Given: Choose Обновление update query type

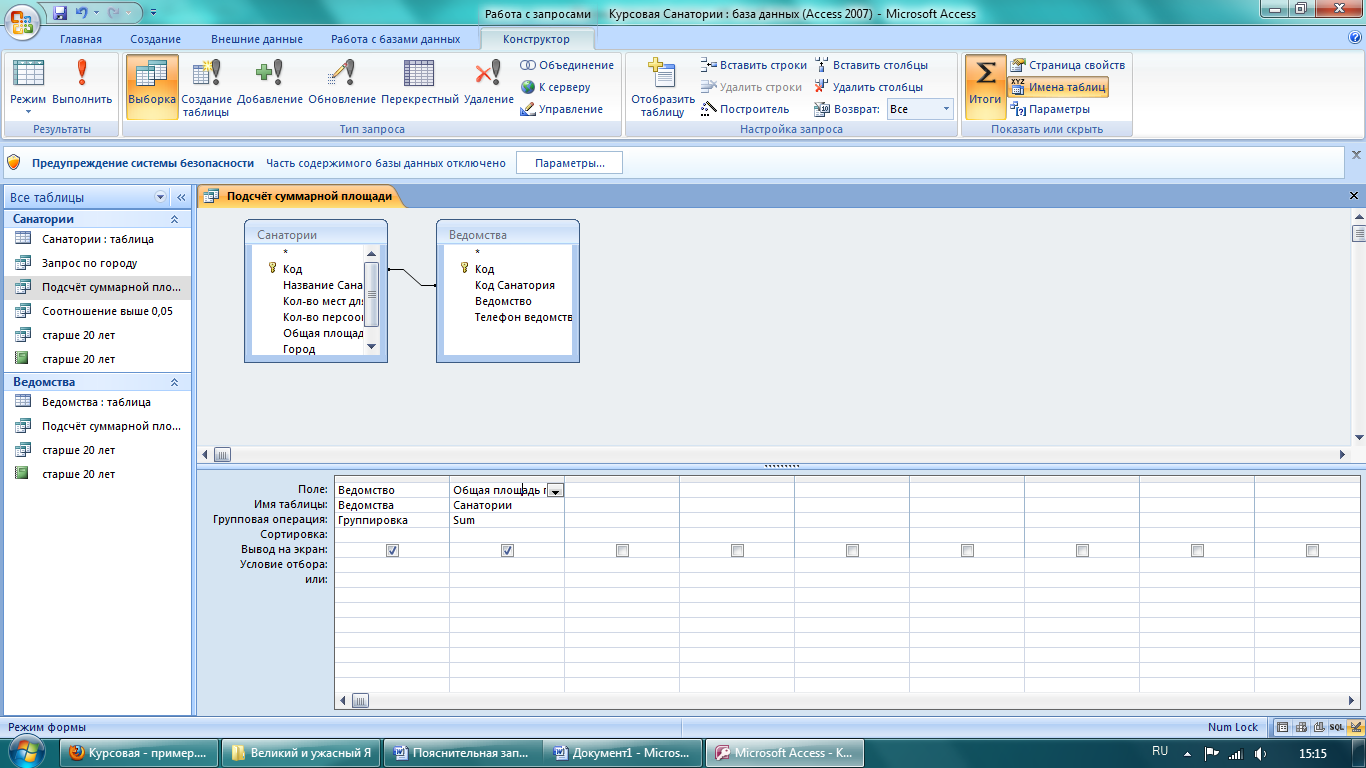Looking at the screenshot, I should (342, 87).
